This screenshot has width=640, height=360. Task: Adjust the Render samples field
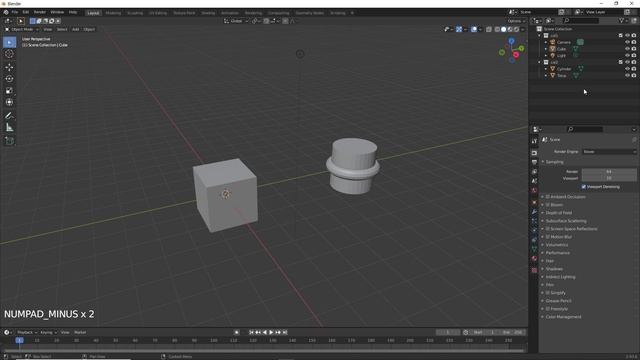click(x=609, y=172)
